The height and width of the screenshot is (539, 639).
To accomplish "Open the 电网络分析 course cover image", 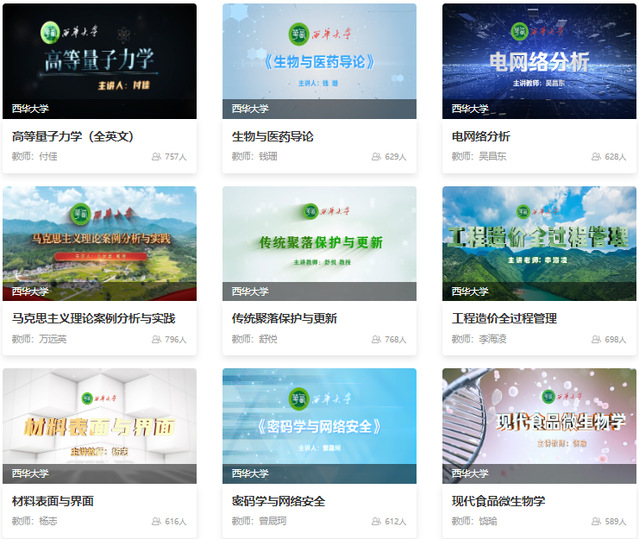I will (539, 60).
